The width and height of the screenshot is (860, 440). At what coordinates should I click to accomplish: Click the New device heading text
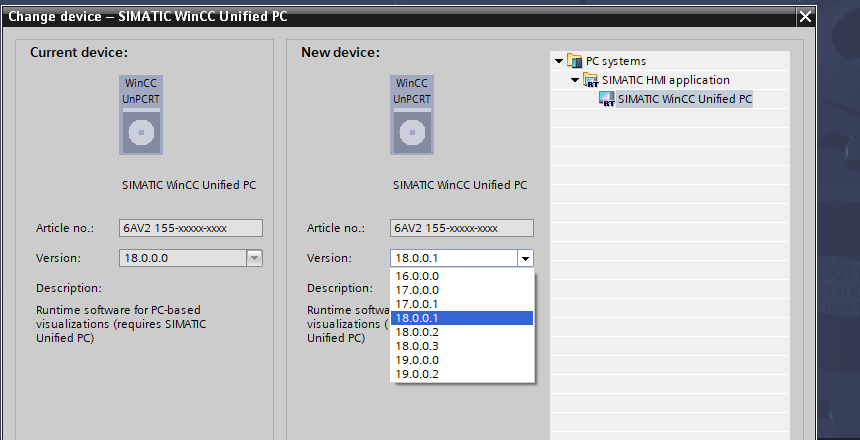(x=341, y=53)
